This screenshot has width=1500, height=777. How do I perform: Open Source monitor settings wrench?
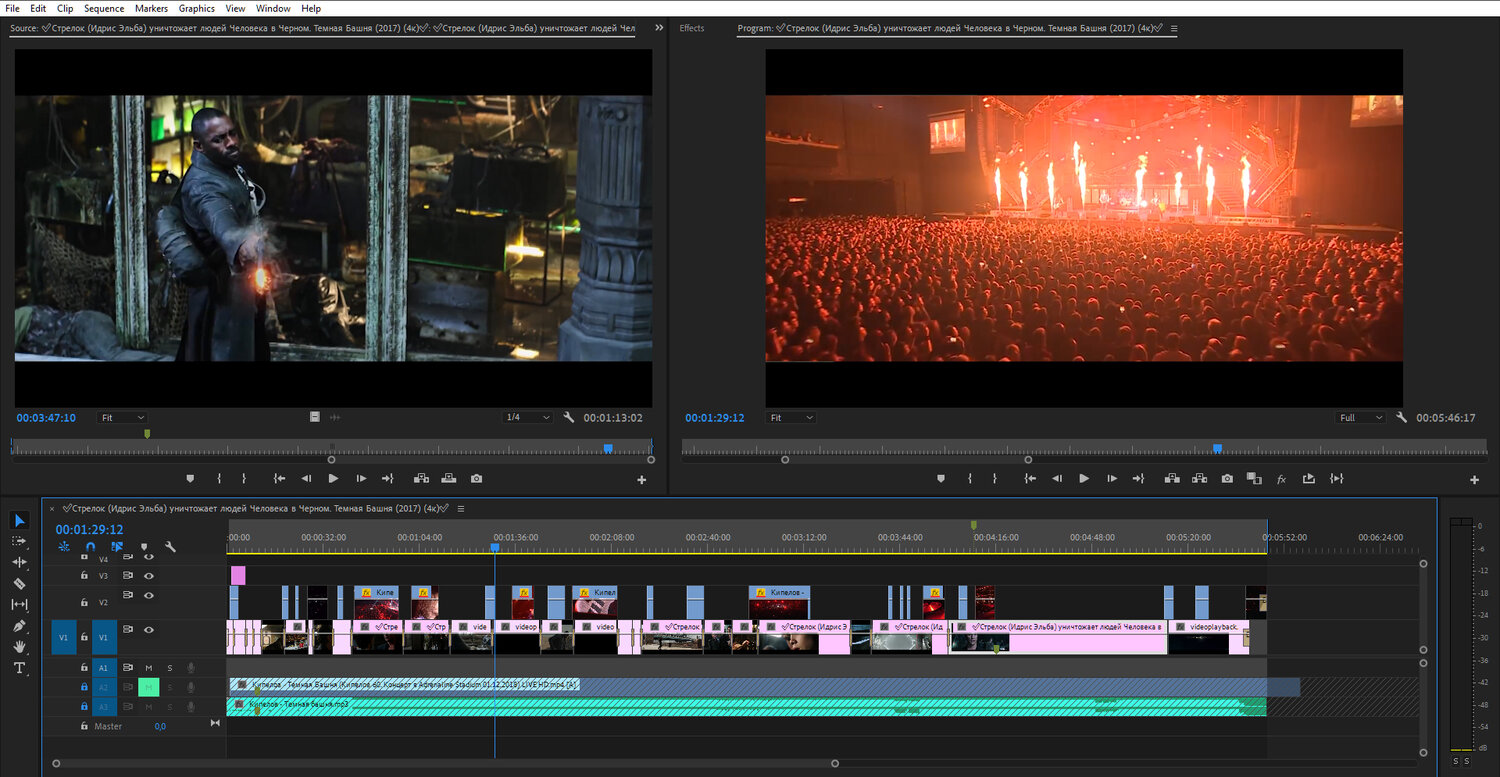(x=569, y=417)
